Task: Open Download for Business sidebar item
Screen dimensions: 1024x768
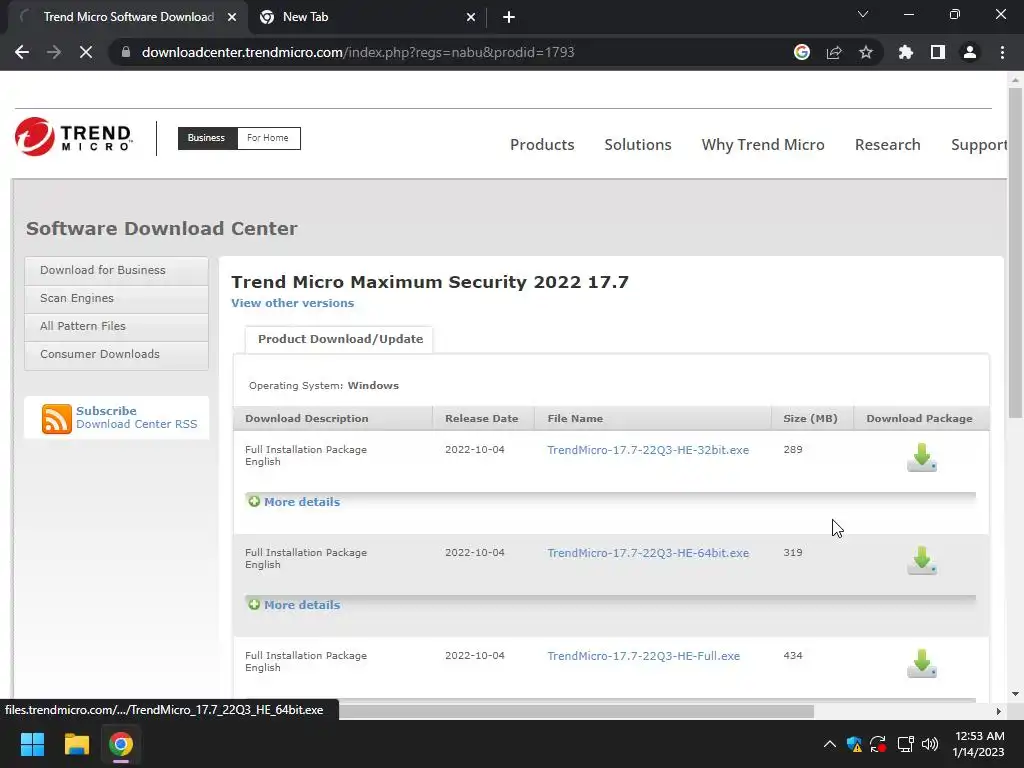Action: (x=116, y=270)
